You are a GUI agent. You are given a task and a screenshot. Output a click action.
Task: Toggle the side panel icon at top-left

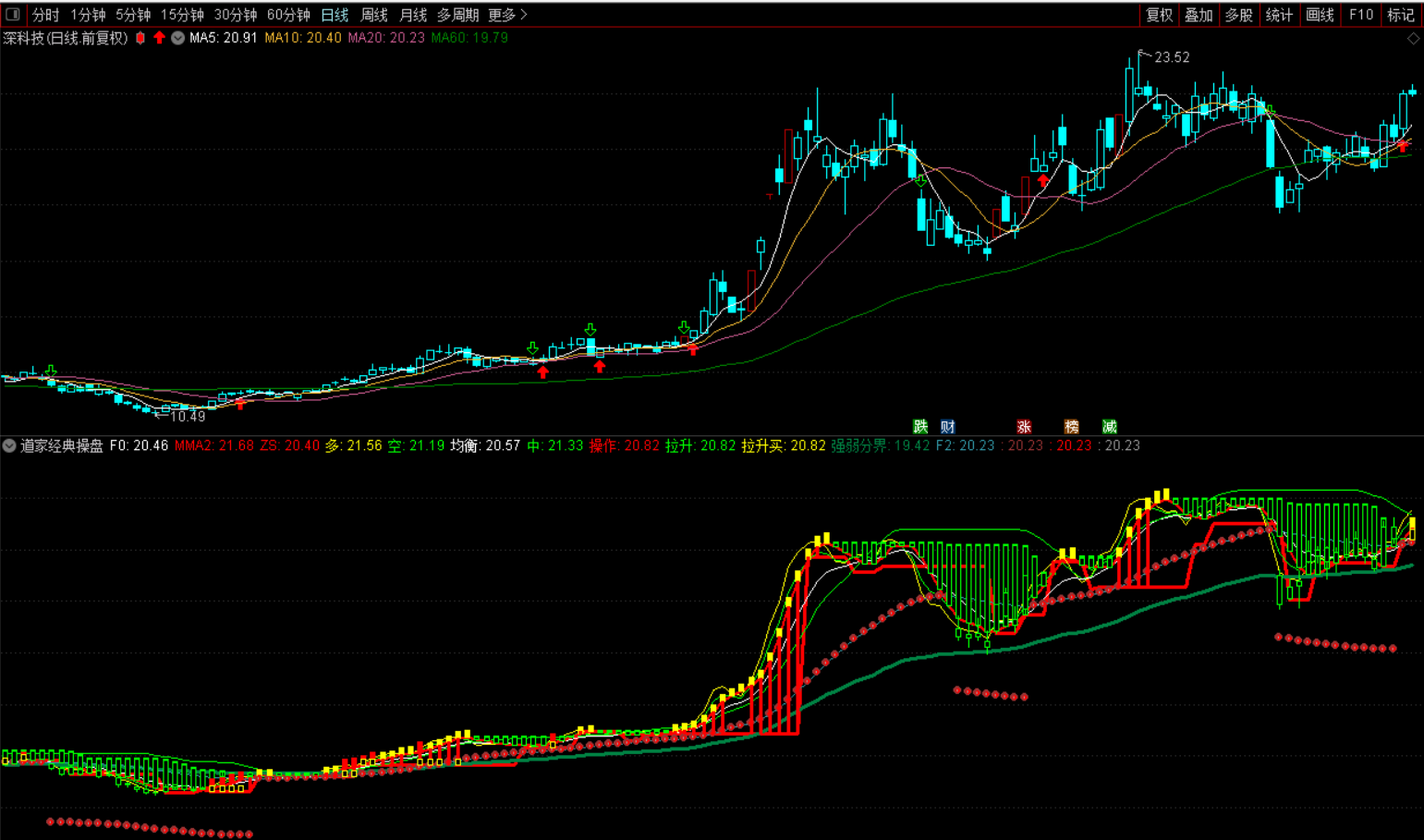(x=13, y=14)
